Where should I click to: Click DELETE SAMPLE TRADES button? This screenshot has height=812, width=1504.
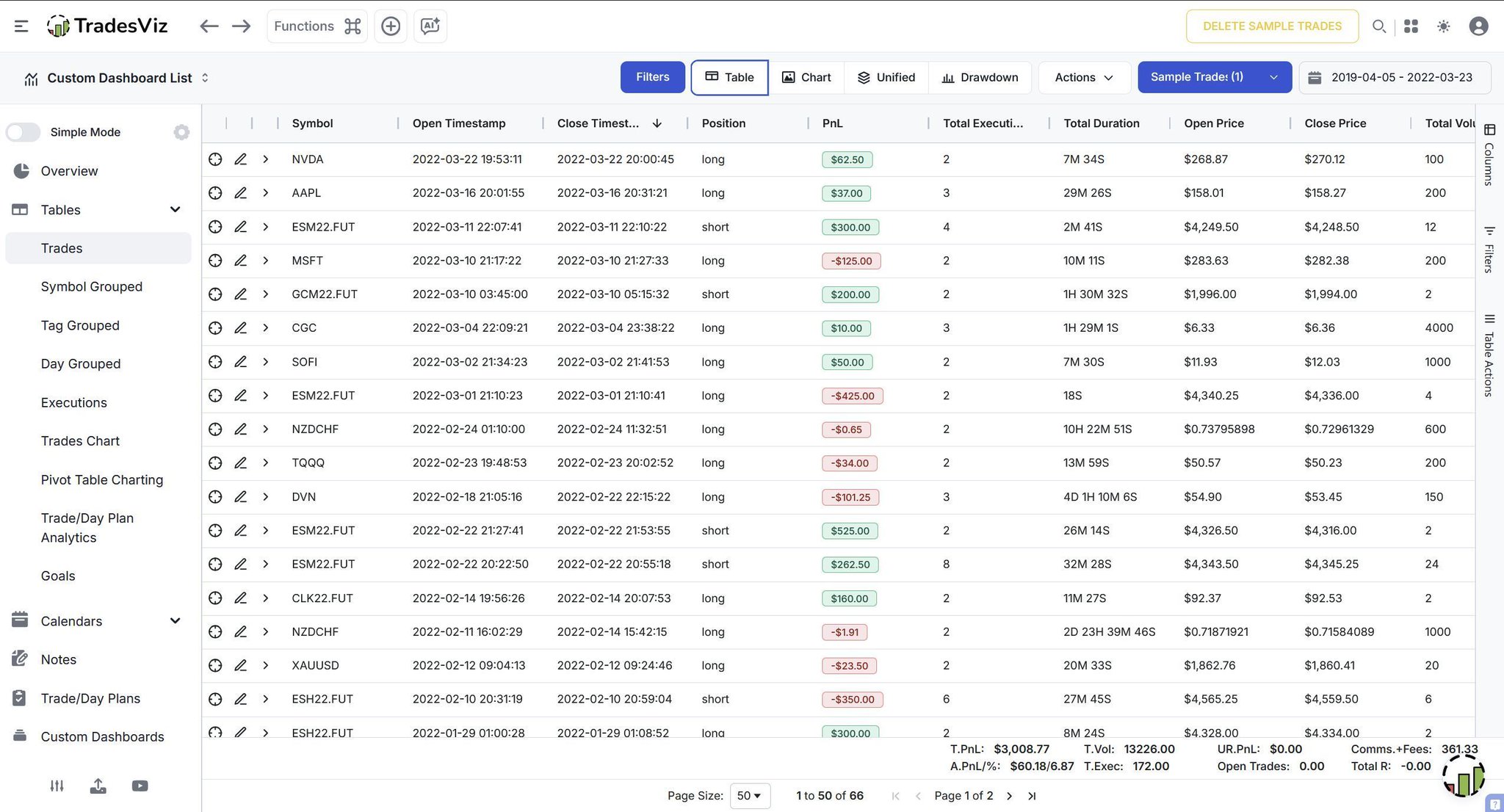coord(1271,26)
